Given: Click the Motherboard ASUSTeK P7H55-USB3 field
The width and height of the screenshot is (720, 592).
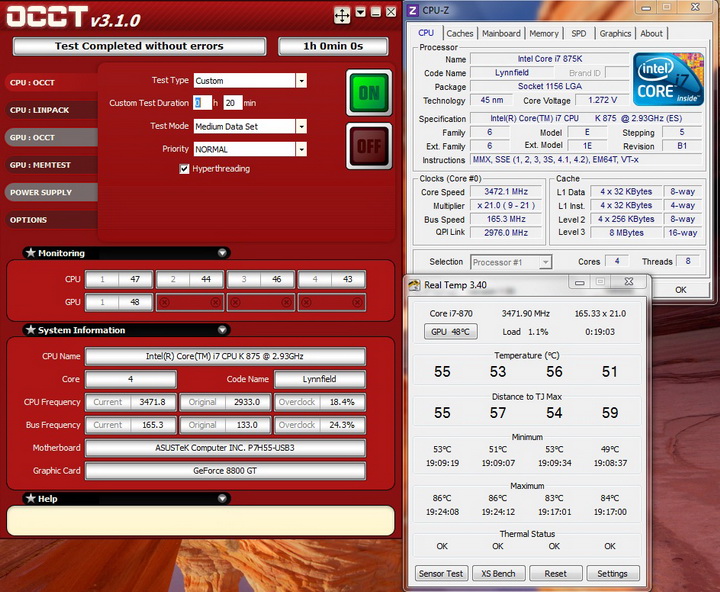Looking at the screenshot, I should (x=225, y=448).
